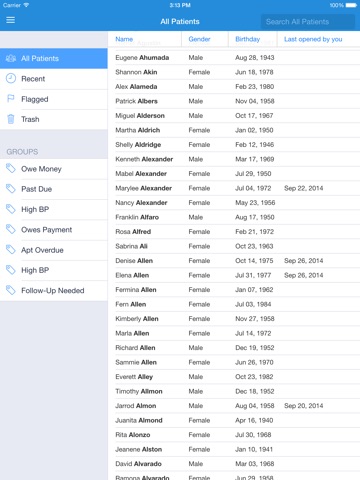The width and height of the screenshot is (360, 480).
Task: Open the hamburger menu icon
Action: point(11,20)
